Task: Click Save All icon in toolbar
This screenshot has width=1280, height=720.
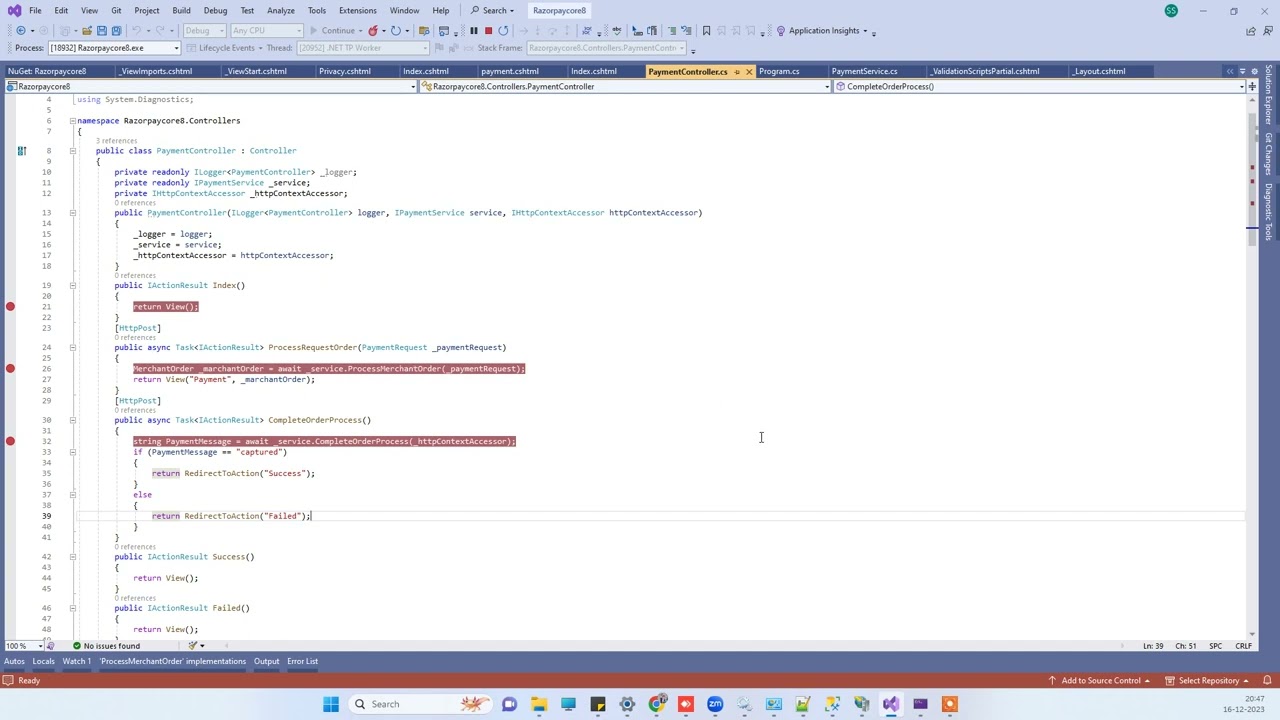Action: [x=116, y=31]
